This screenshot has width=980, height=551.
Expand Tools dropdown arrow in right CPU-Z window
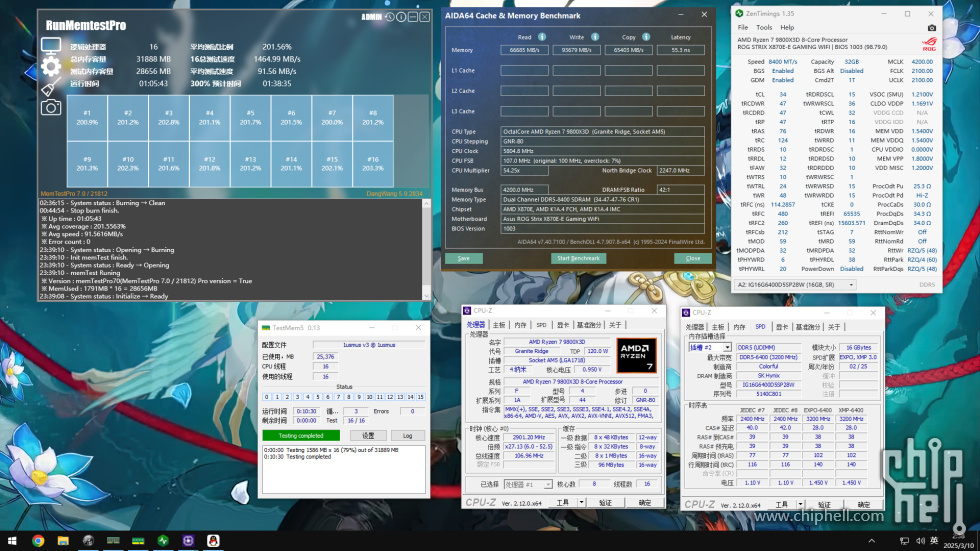click(x=800, y=504)
